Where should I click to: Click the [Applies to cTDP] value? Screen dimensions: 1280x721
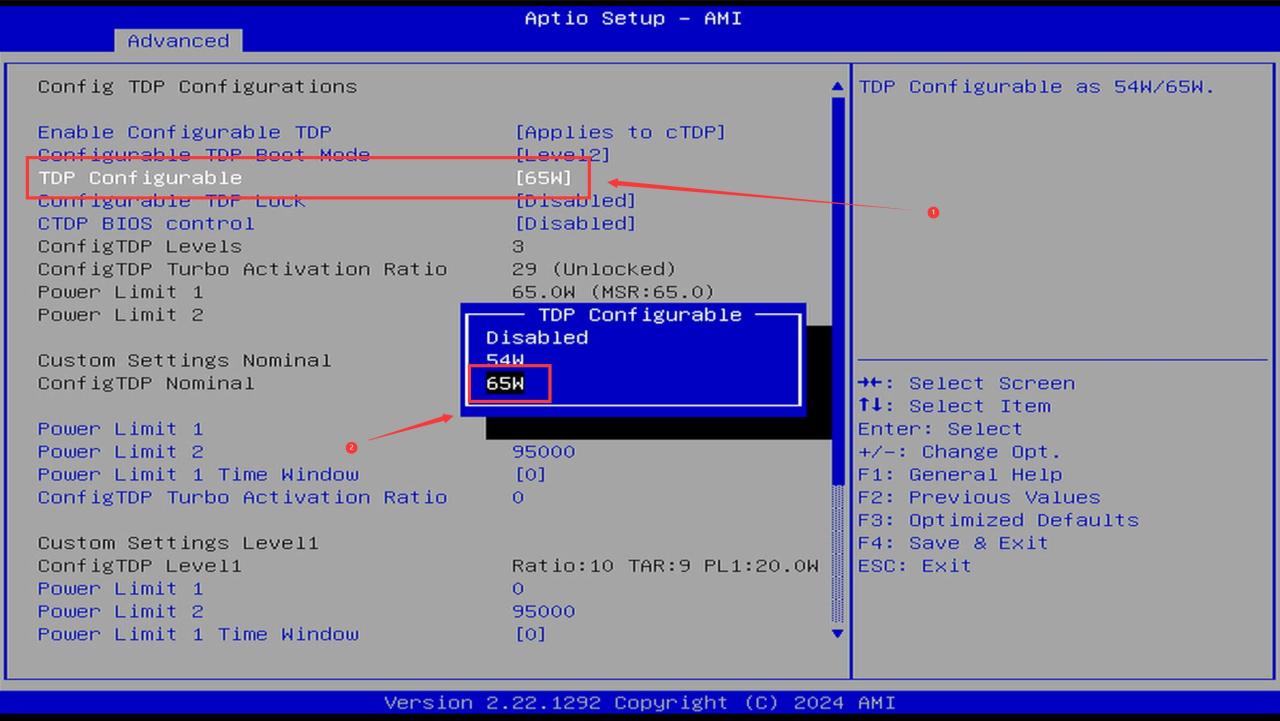point(620,132)
